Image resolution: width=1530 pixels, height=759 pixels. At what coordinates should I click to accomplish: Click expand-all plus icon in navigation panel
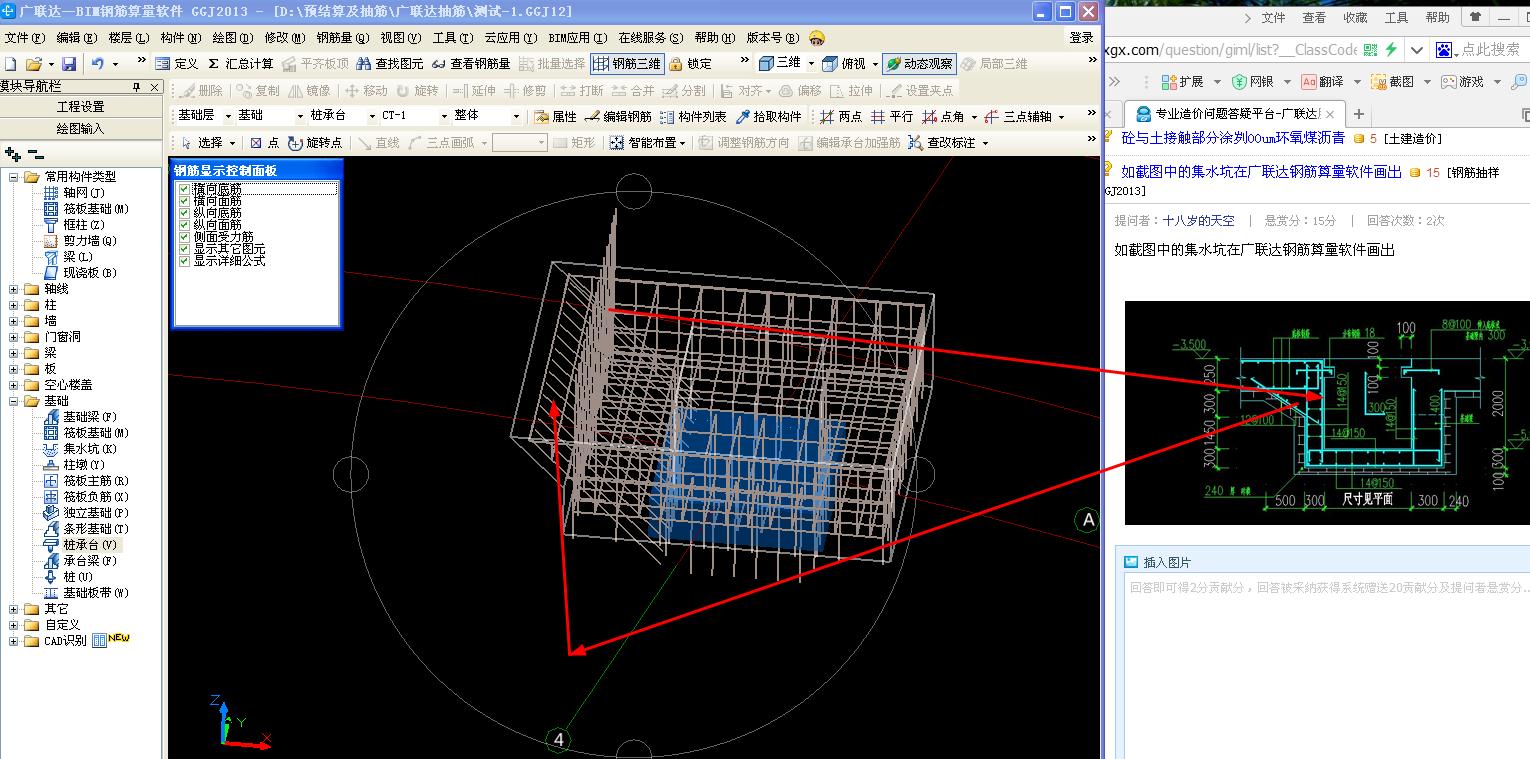(x=12, y=155)
